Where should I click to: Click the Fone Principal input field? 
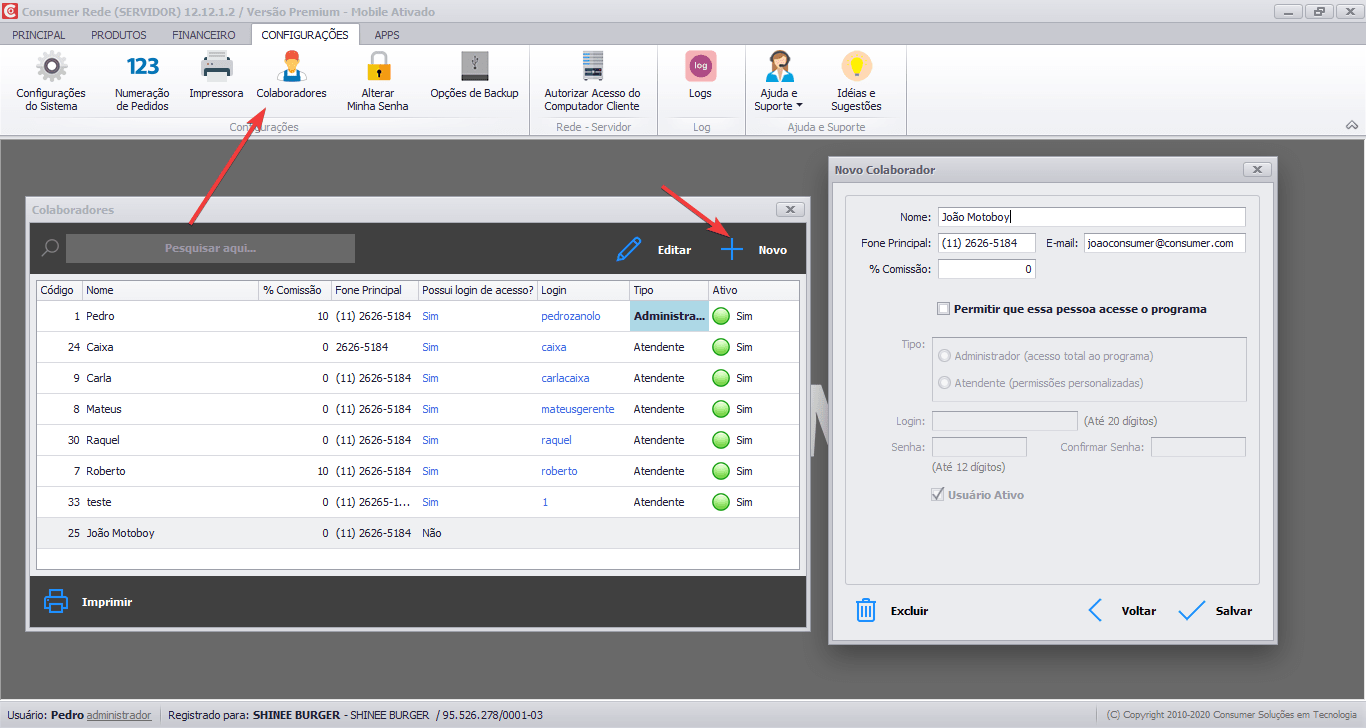pos(986,243)
